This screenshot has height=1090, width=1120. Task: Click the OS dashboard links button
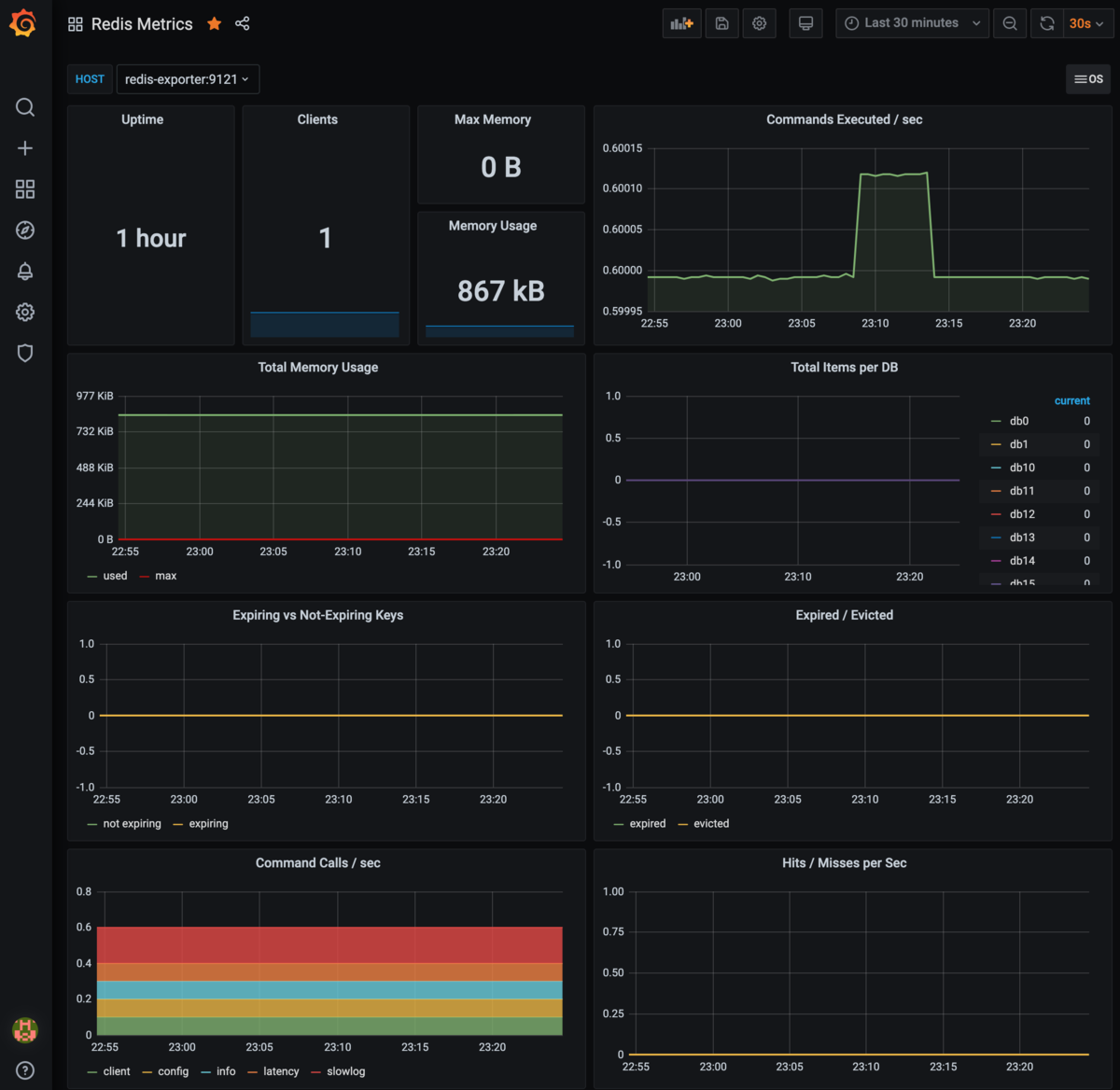point(1088,79)
